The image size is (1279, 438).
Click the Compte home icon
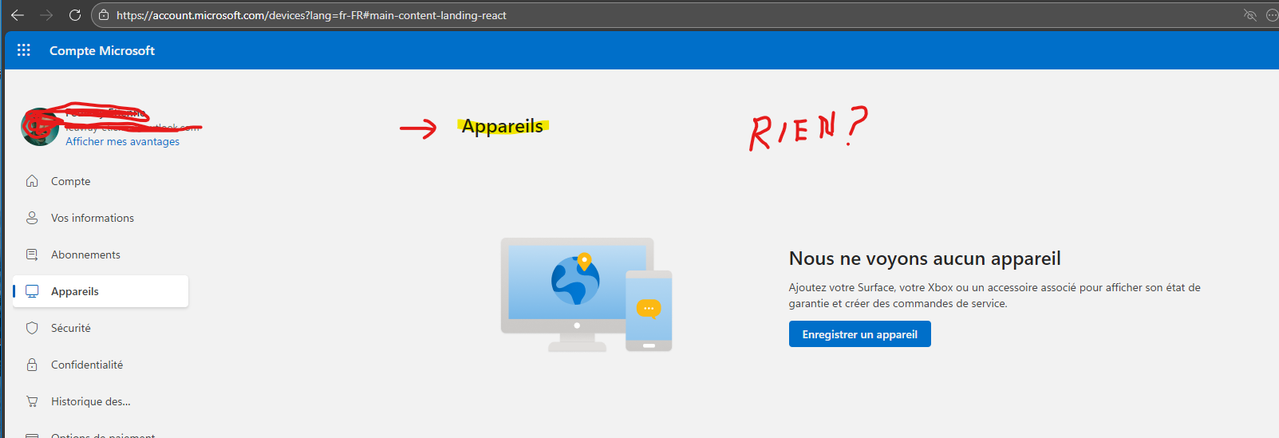[x=32, y=181]
